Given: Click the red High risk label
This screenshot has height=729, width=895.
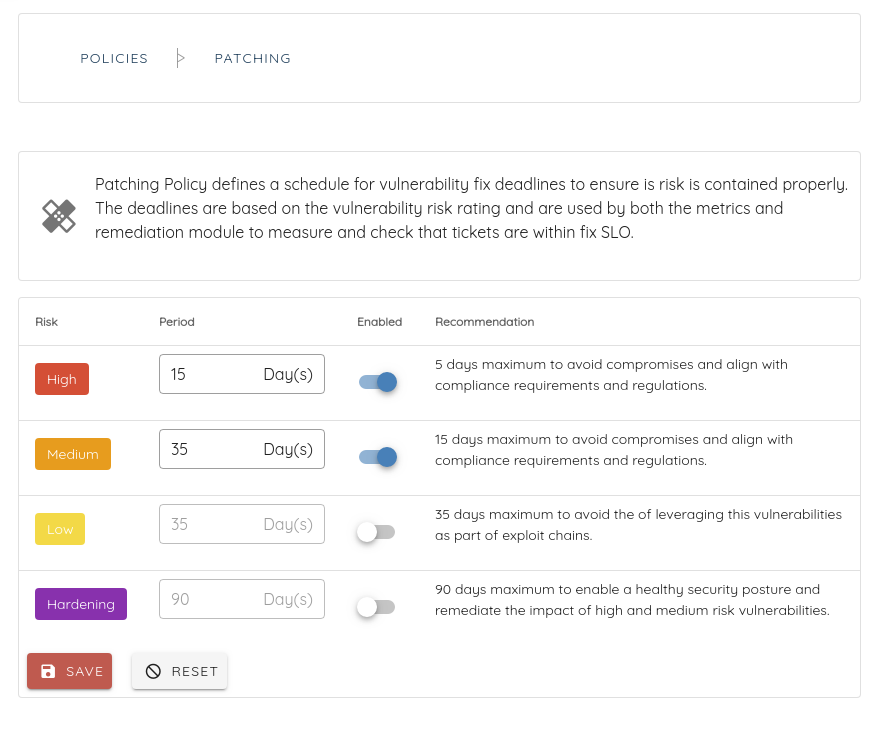Looking at the screenshot, I should click(62, 379).
